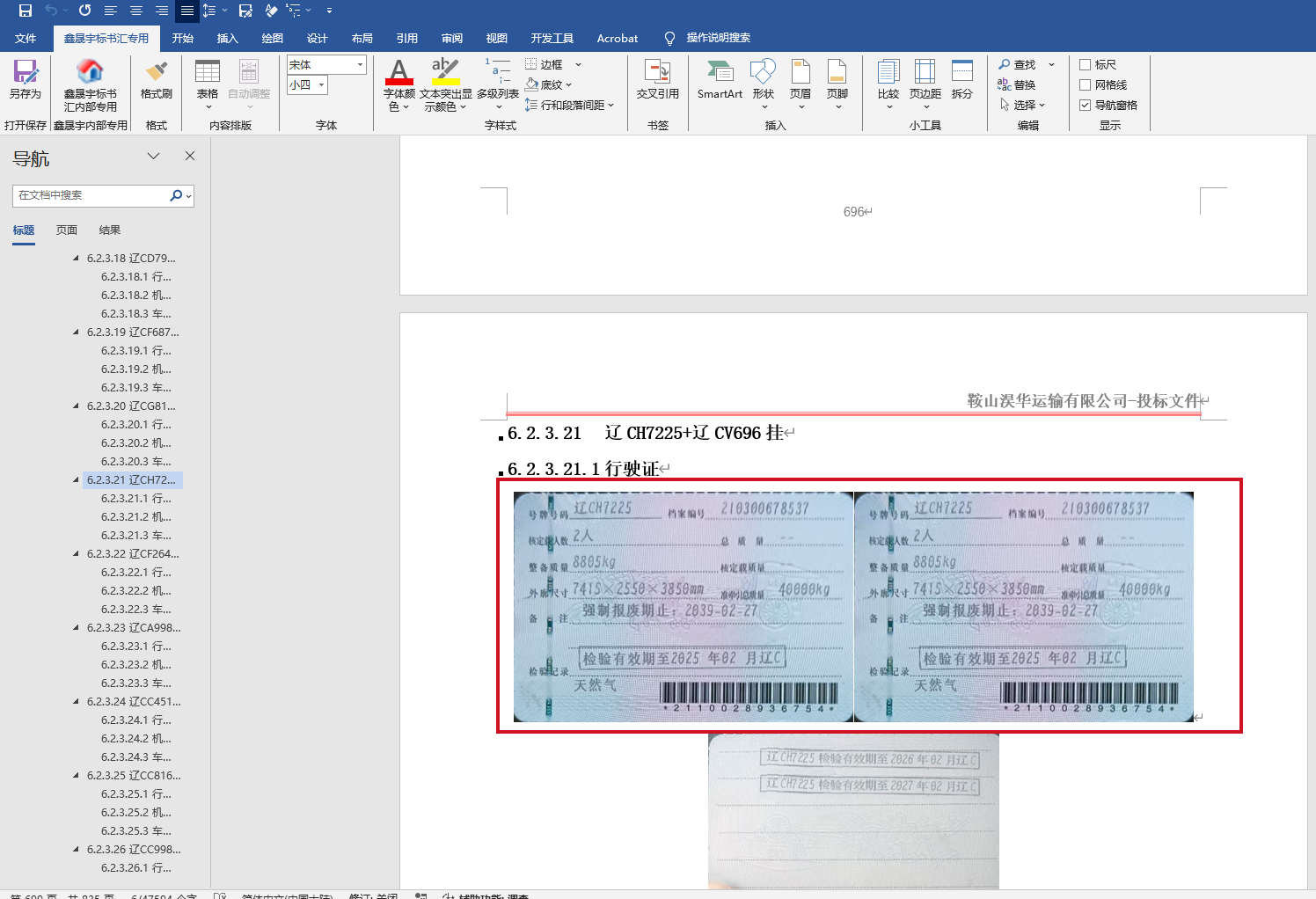The width and height of the screenshot is (1316, 899).
Task: Open navigation pane options chevron
Action: (x=154, y=156)
